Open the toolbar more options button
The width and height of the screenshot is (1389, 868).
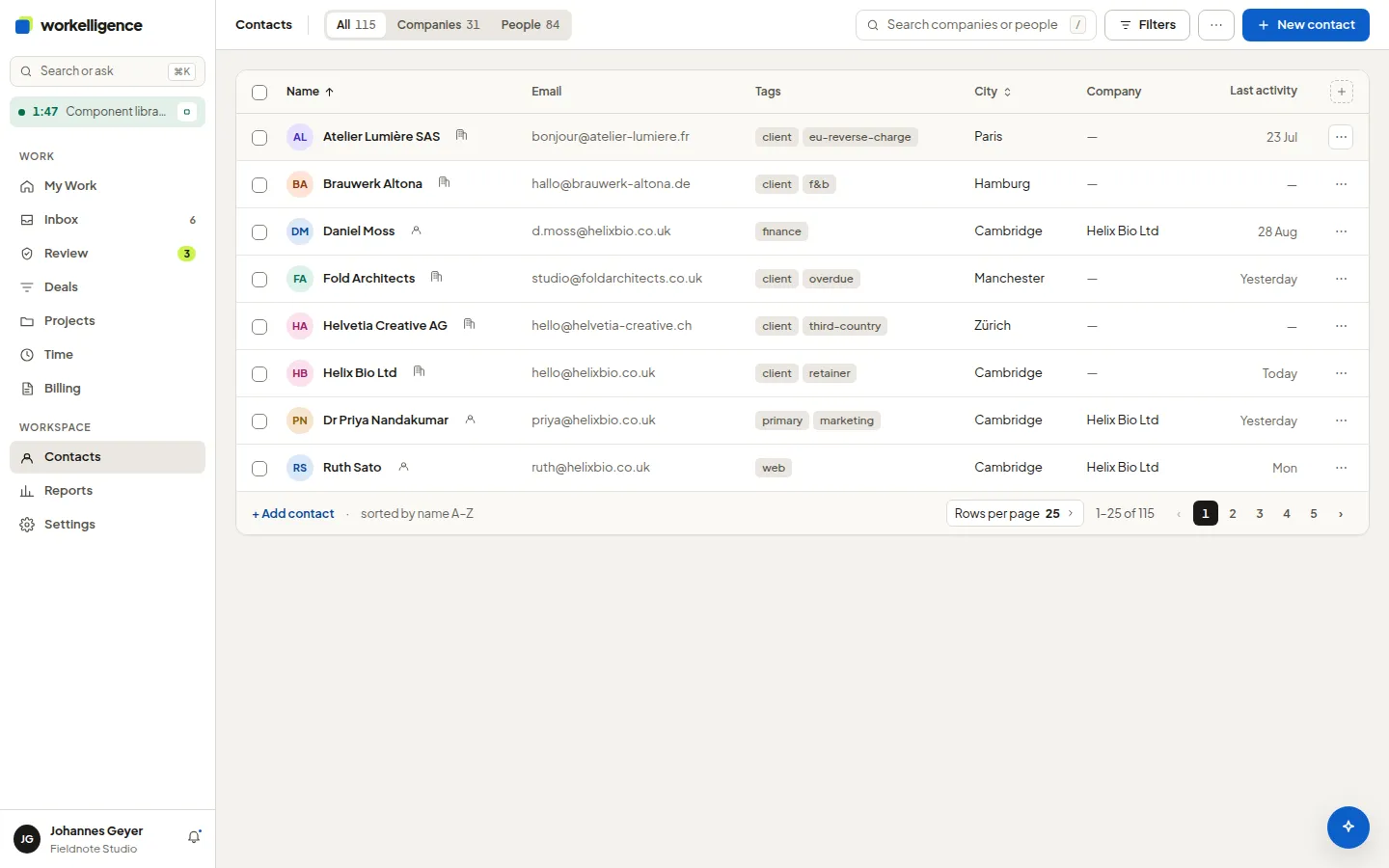[x=1216, y=25]
